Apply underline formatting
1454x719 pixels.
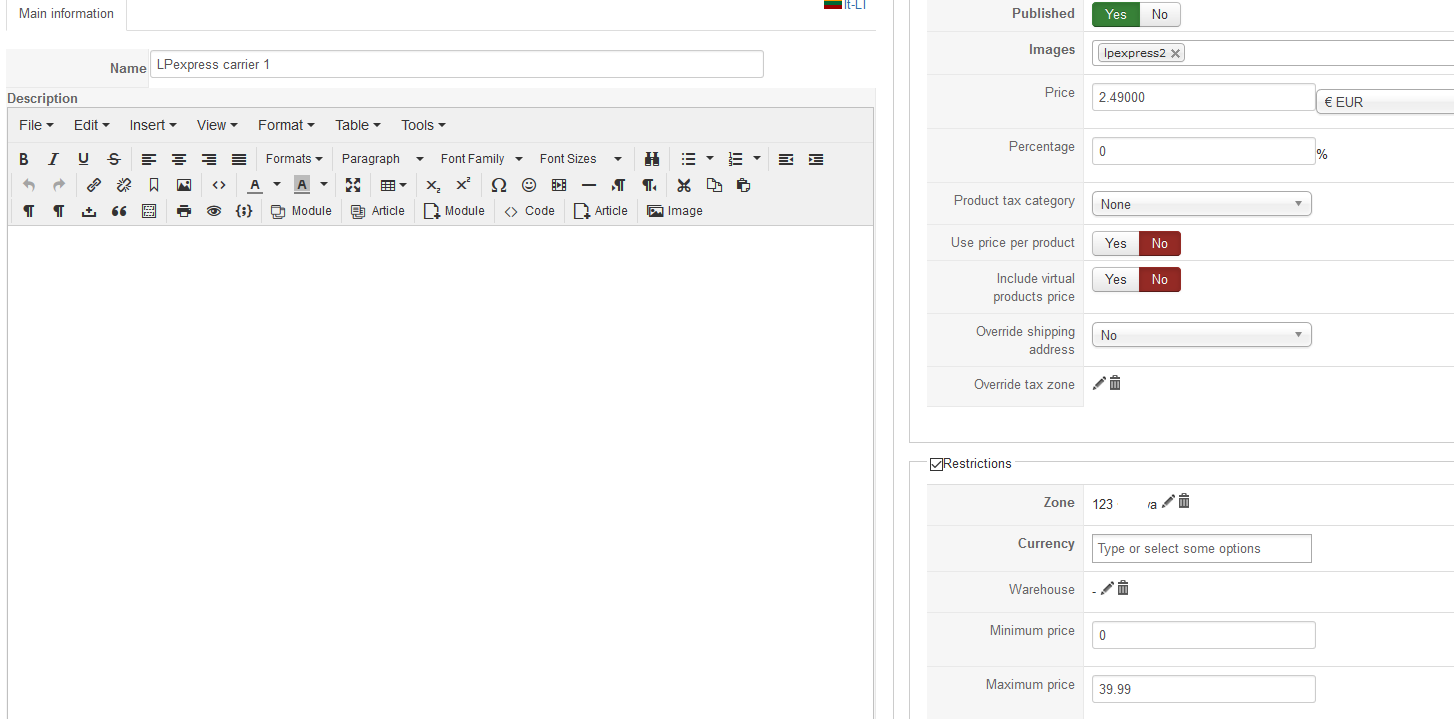84,159
